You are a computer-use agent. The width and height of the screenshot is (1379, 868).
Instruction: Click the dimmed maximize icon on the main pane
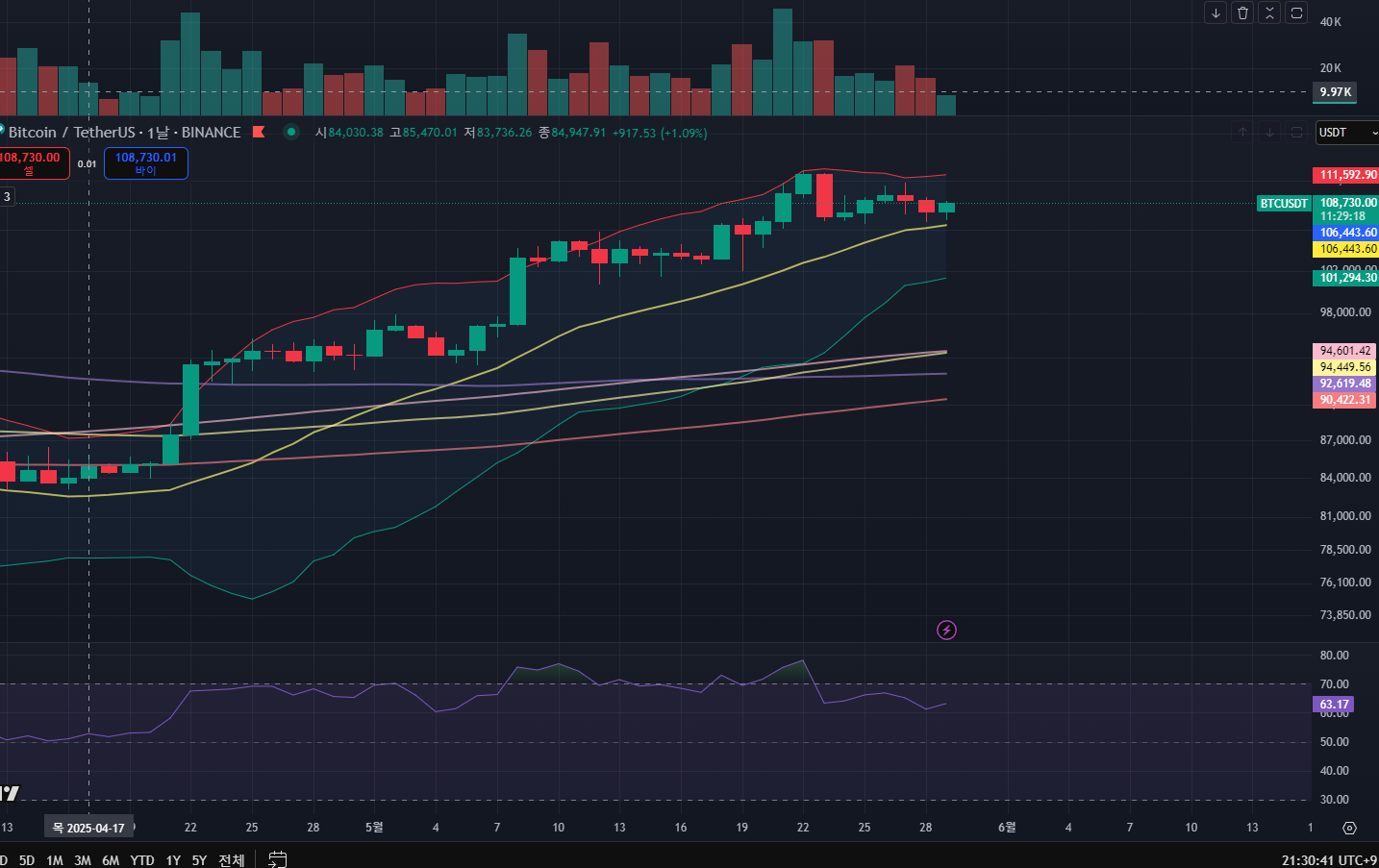[x=1296, y=133]
